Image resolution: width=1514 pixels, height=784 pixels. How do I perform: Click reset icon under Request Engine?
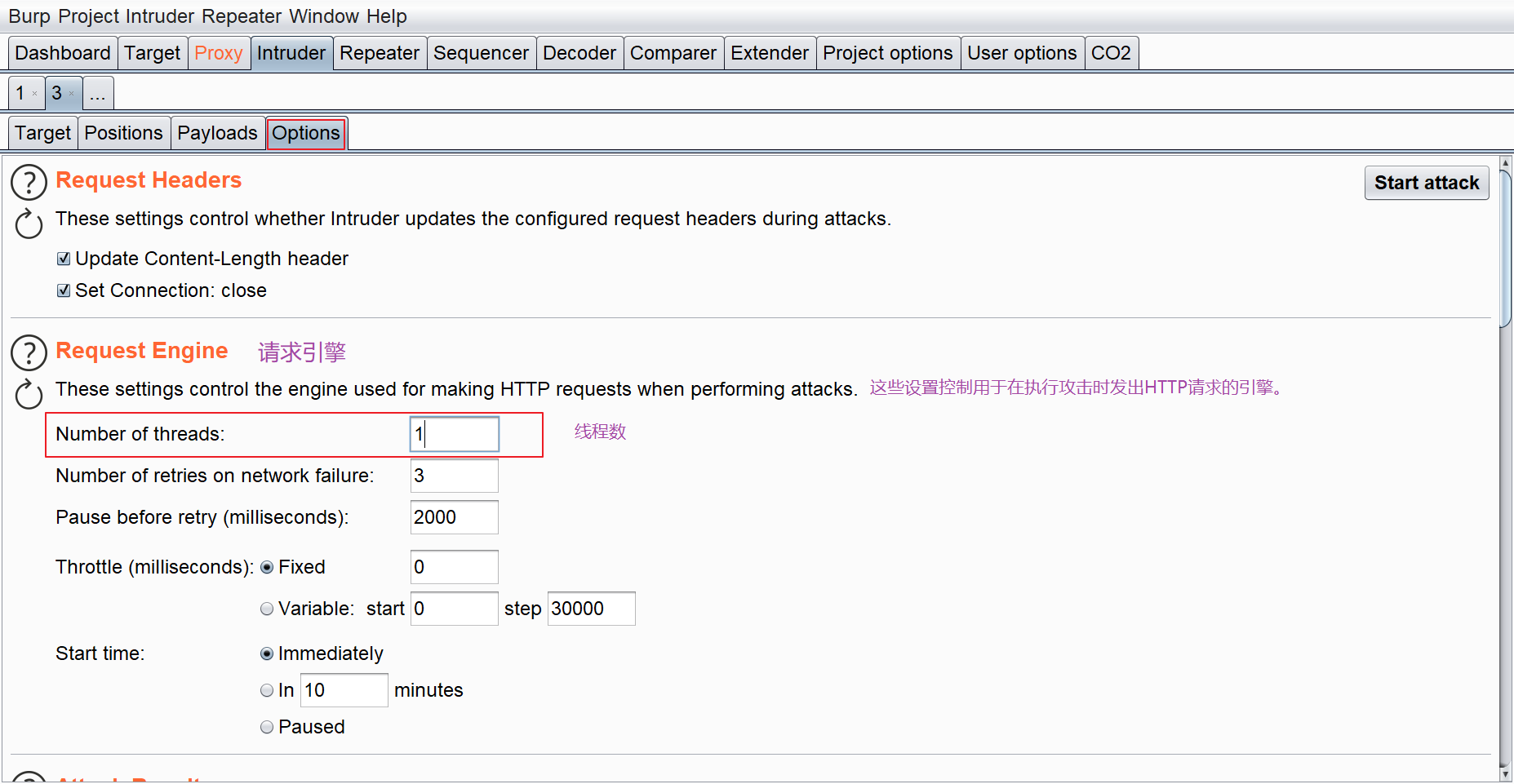pos(29,394)
